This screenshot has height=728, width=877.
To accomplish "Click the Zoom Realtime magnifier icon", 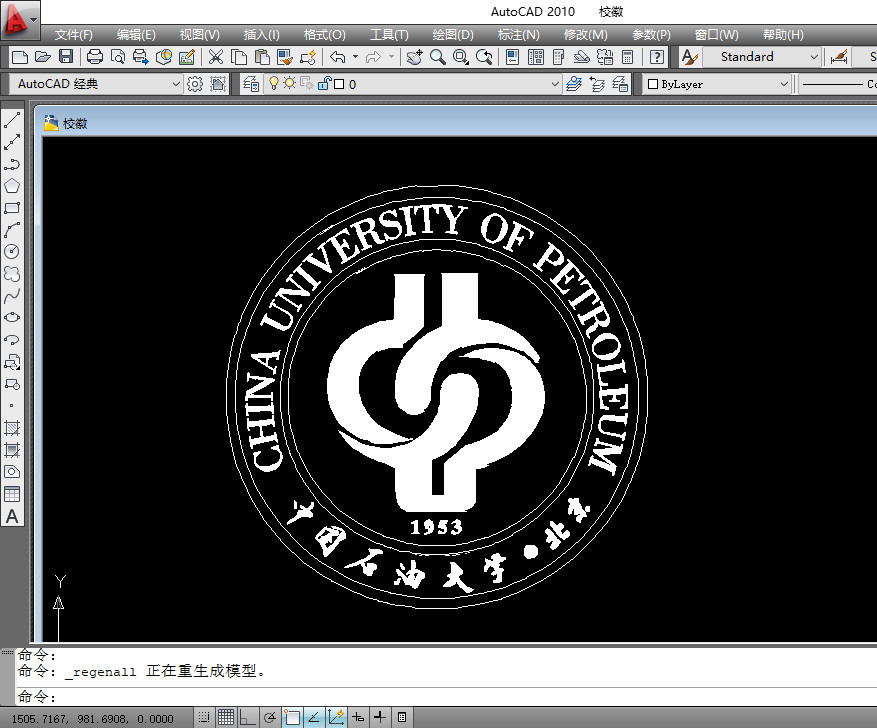I will point(437,57).
